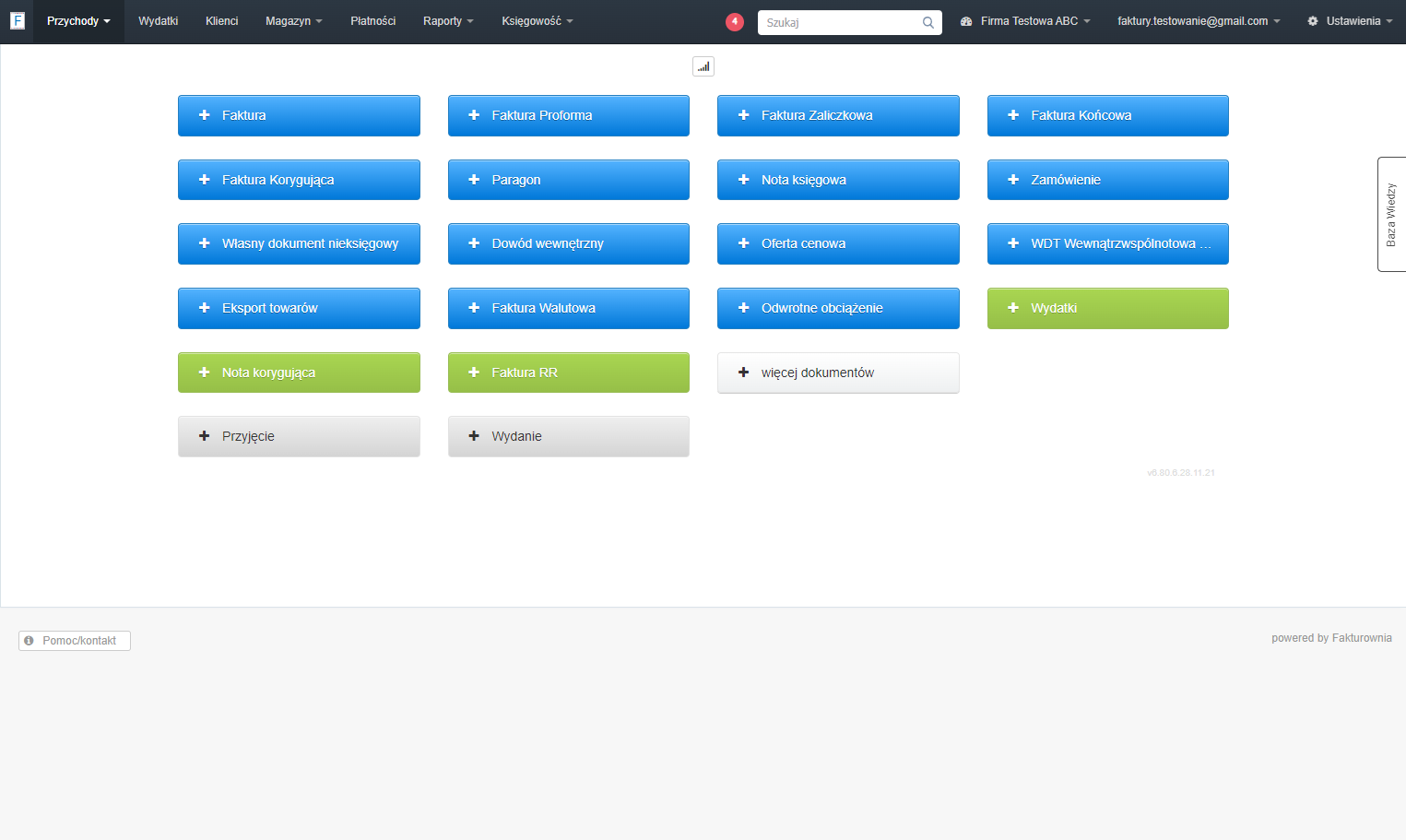
Task: Click plus icon on Faktura RR button
Action: (x=474, y=373)
